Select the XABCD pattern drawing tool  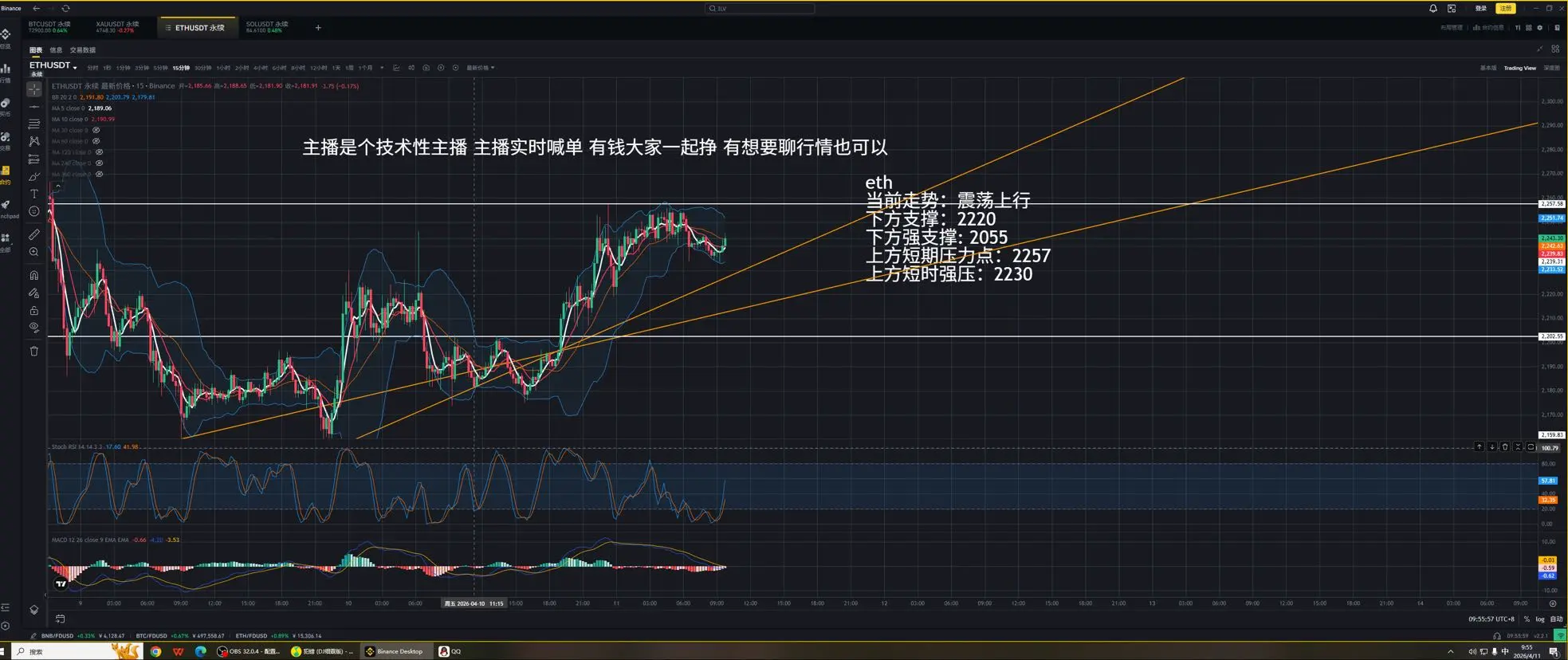(x=34, y=141)
